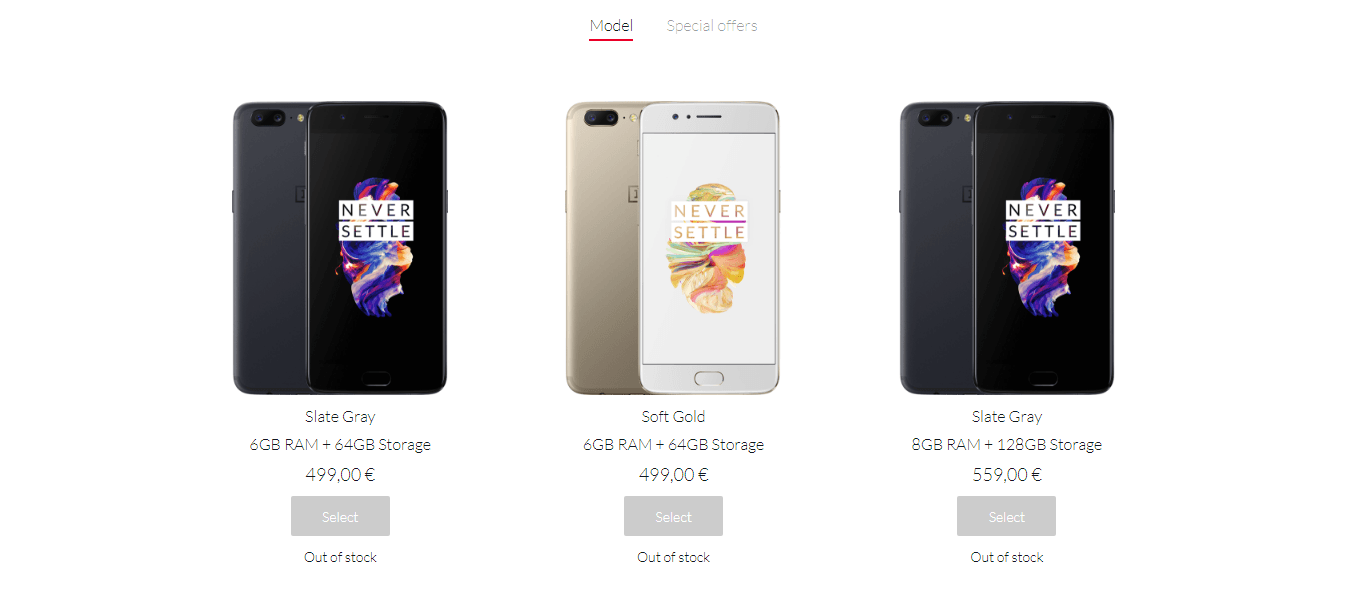
Task: Click the Slate Gray 128GB phone image
Action: click(1006, 247)
